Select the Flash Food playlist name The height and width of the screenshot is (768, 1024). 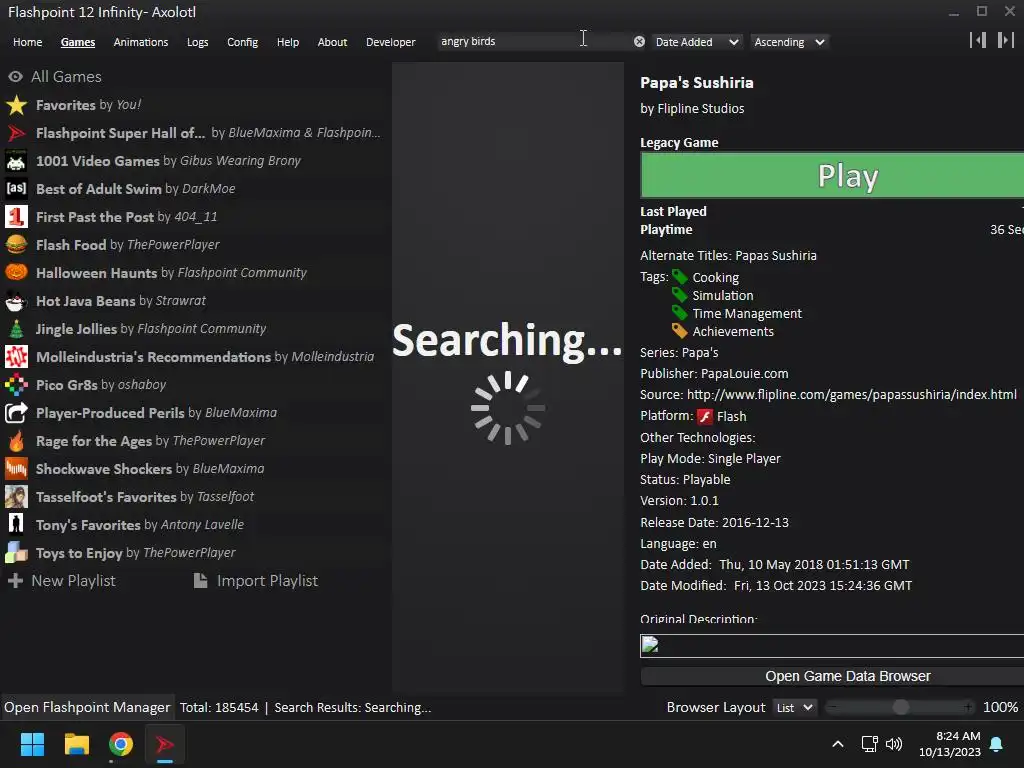click(71, 245)
